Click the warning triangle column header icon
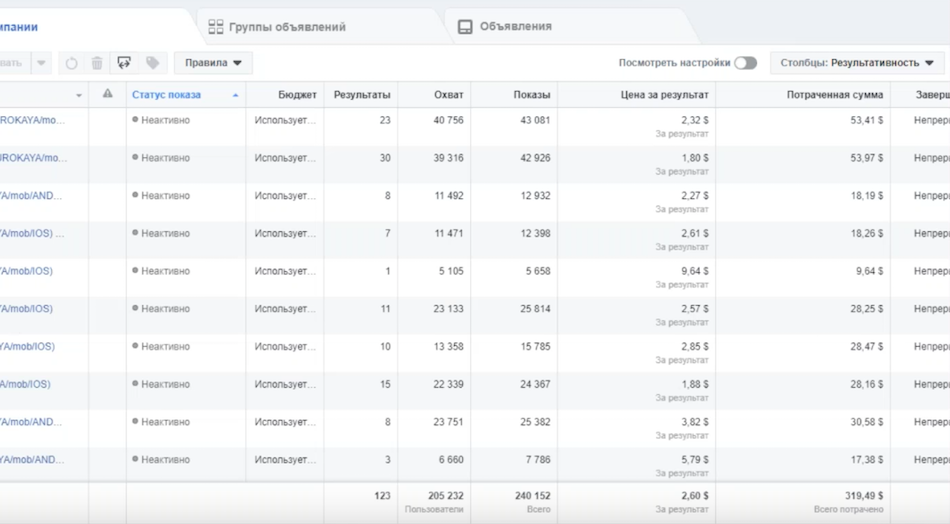950x524 pixels. pos(107,94)
